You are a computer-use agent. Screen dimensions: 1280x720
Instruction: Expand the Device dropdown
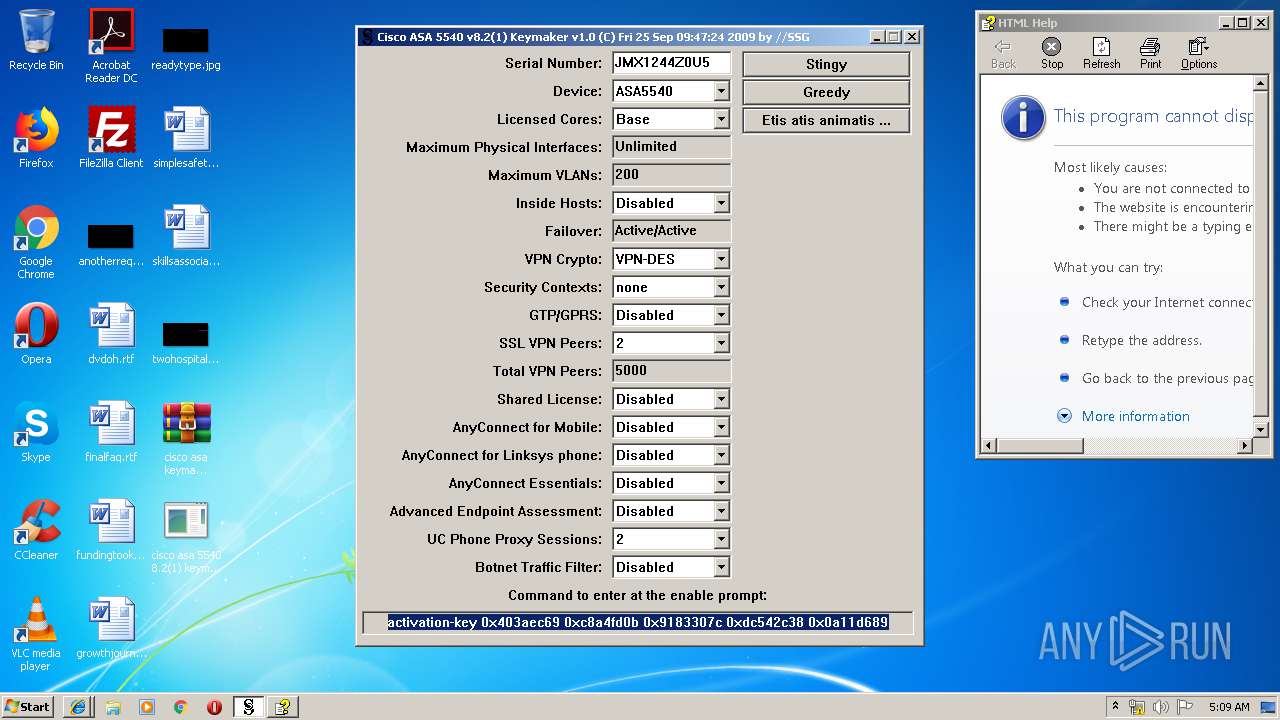721,91
